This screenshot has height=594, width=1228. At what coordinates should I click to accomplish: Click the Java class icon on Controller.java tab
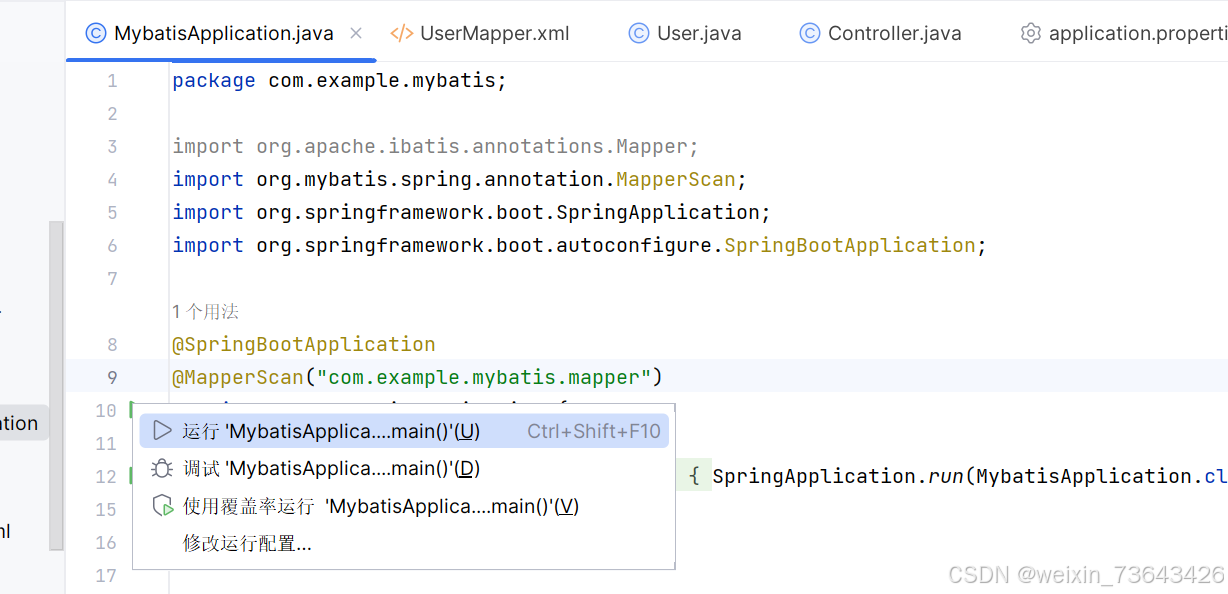pyautogui.click(x=808, y=33)
